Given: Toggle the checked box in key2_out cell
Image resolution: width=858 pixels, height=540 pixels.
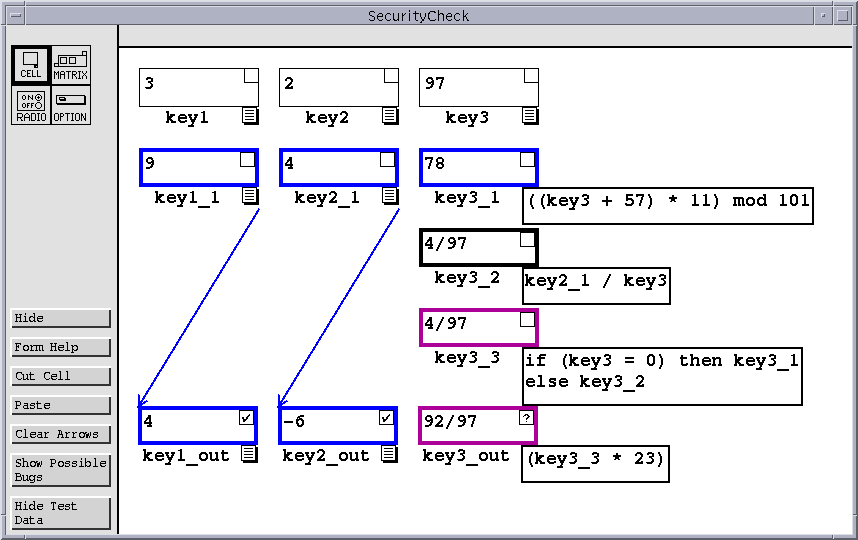Looking at the screenshot, I should point(386,418).
